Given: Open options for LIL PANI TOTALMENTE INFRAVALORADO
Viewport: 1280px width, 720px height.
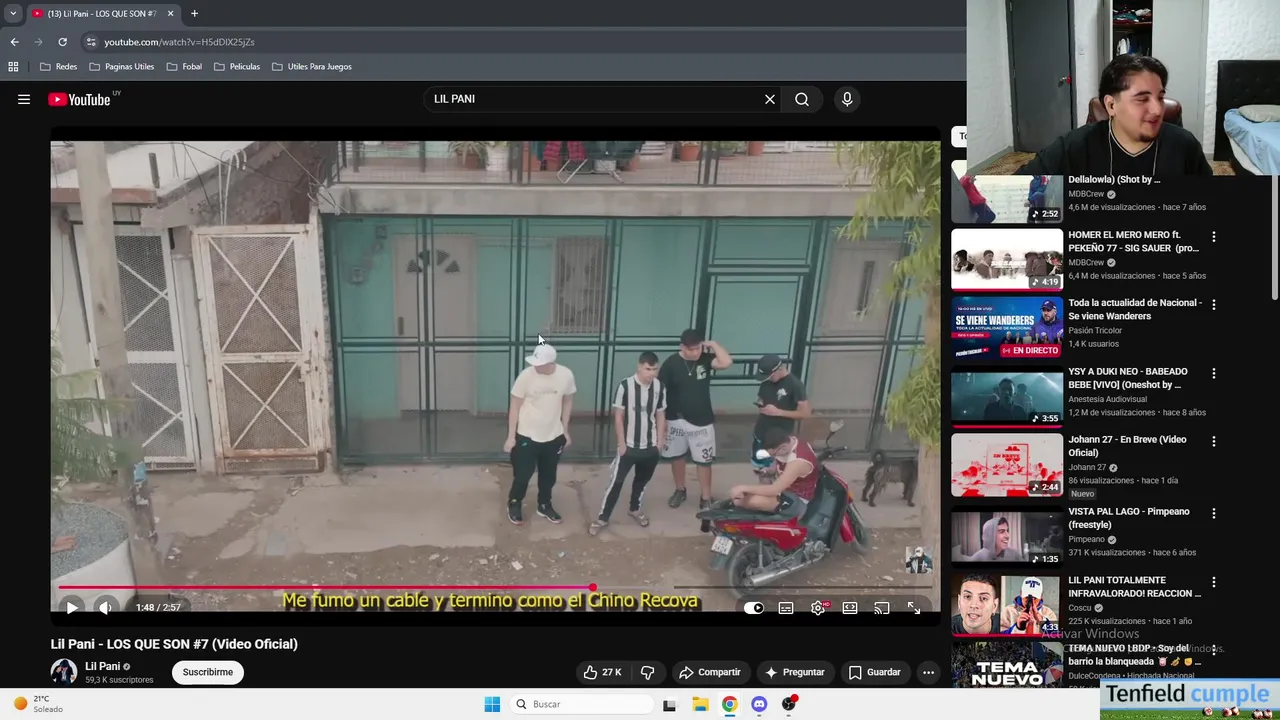Looking at the screenshot, I should (1214, 582).
